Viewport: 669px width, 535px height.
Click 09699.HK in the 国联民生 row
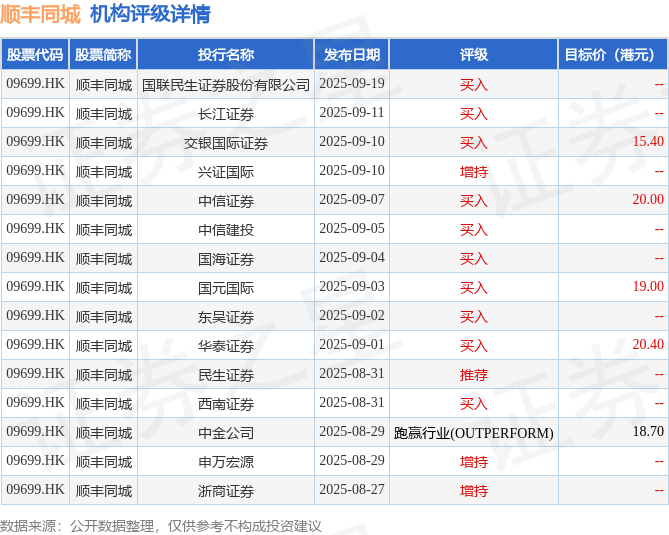[x=35, y=83]
